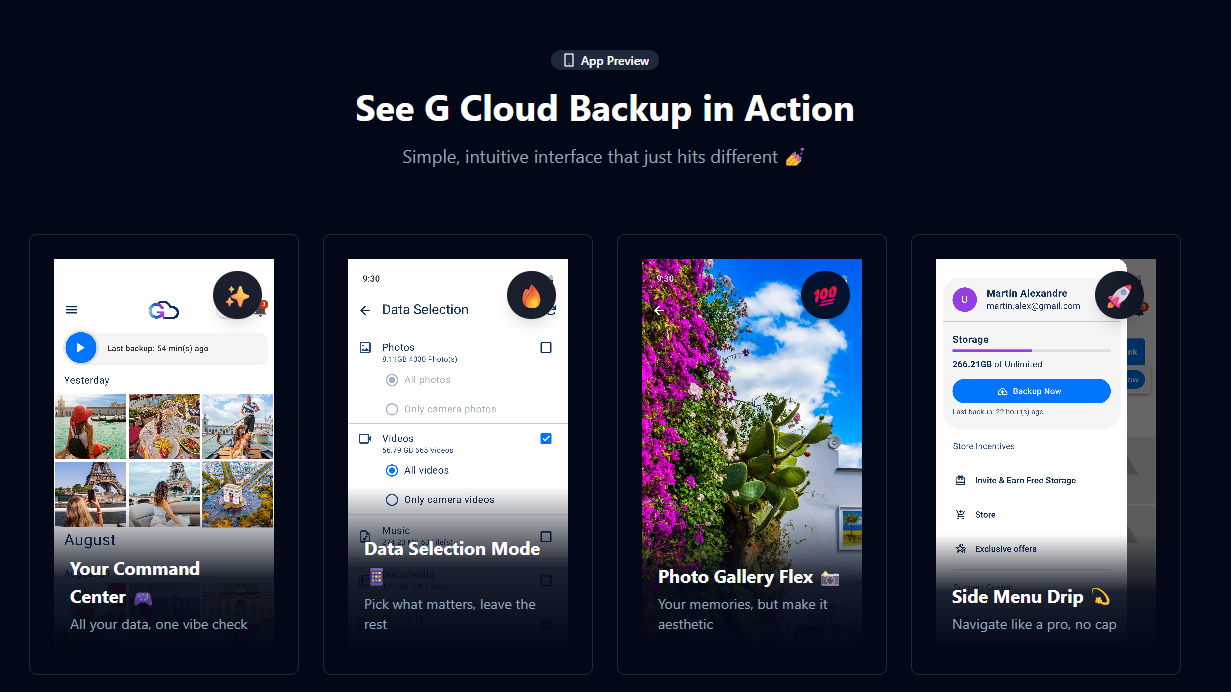
Task: Open the food table photo thumbnail
Action: point(164,426)
